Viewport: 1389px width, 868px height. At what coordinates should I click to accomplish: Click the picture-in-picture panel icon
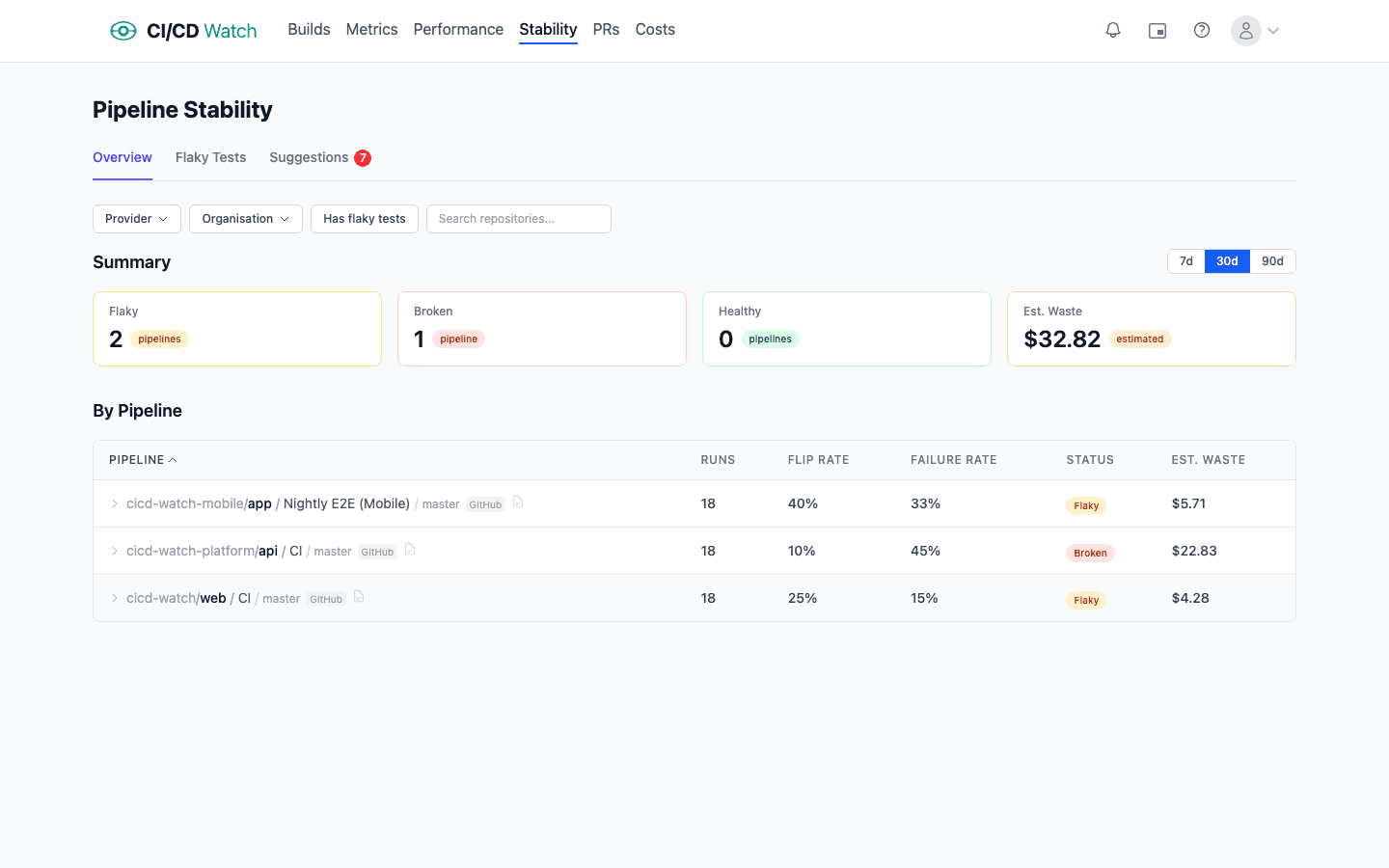[1157, 31]
